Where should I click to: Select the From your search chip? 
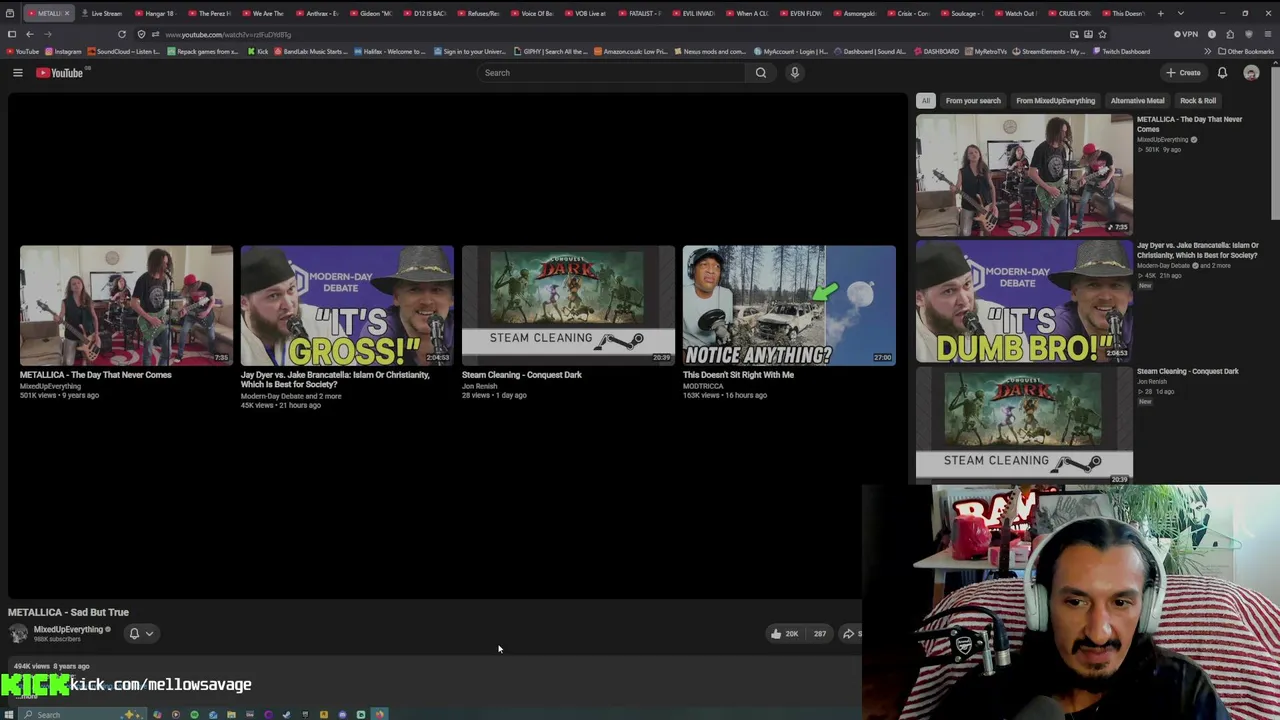click(973, 101)
